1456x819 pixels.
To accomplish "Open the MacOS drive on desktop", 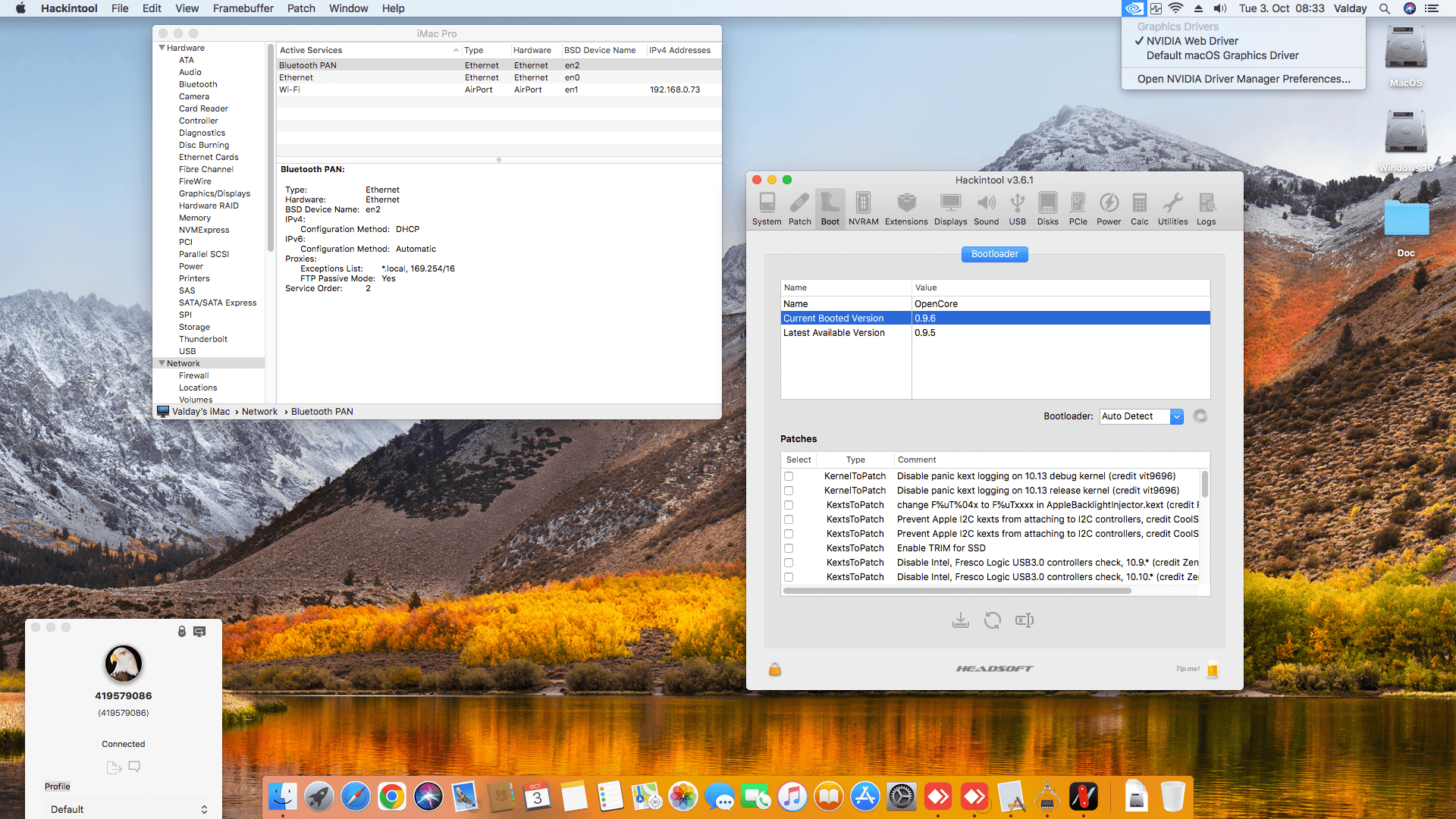I will tap(1406, 56).
